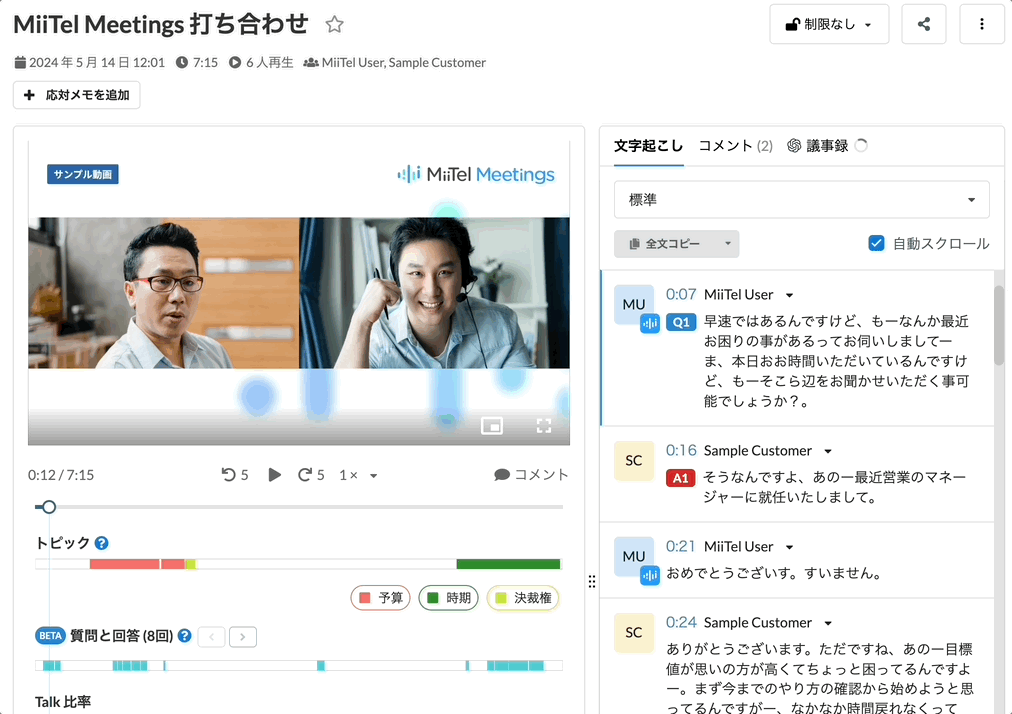Click the green 時期 segment in topic timeline
Screen dimensions: 1012x714
click(508, 564)
